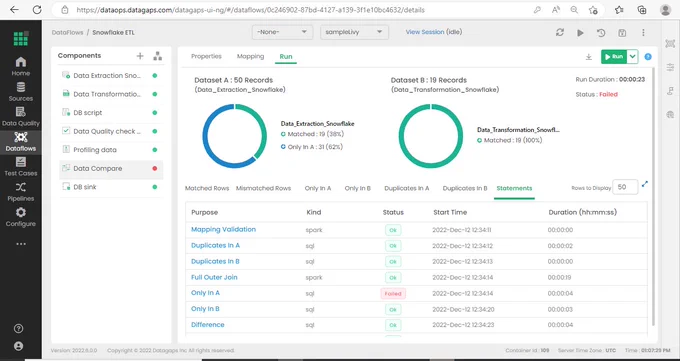Image resolution: width=680 pixels, height=361 pixels.
Task: Run the dataflow with top play icon
Action: click(x=580, y=33)
